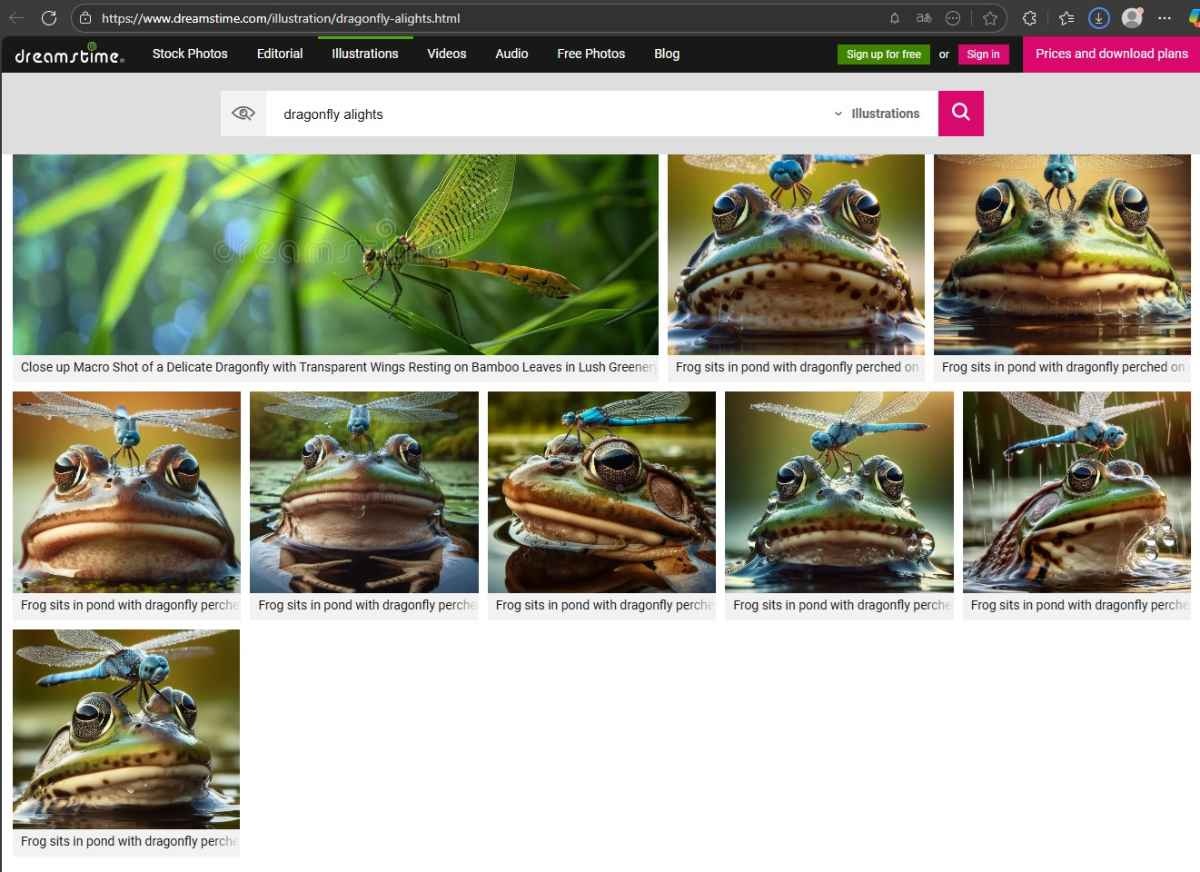
Task: Open the browser profile avatar
Action: [1132, 18]
